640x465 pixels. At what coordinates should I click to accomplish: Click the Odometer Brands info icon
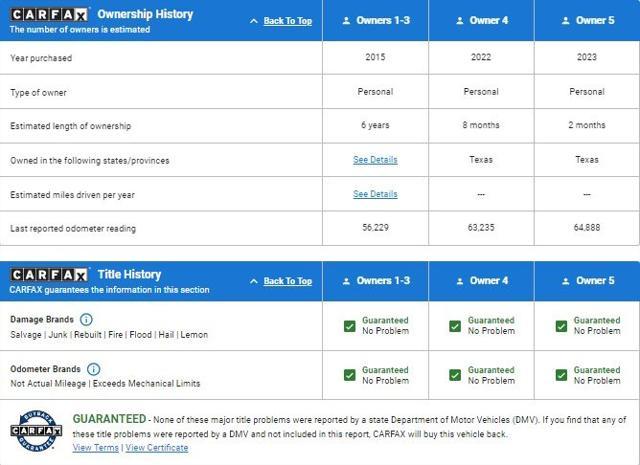click(x=94, y=369)
